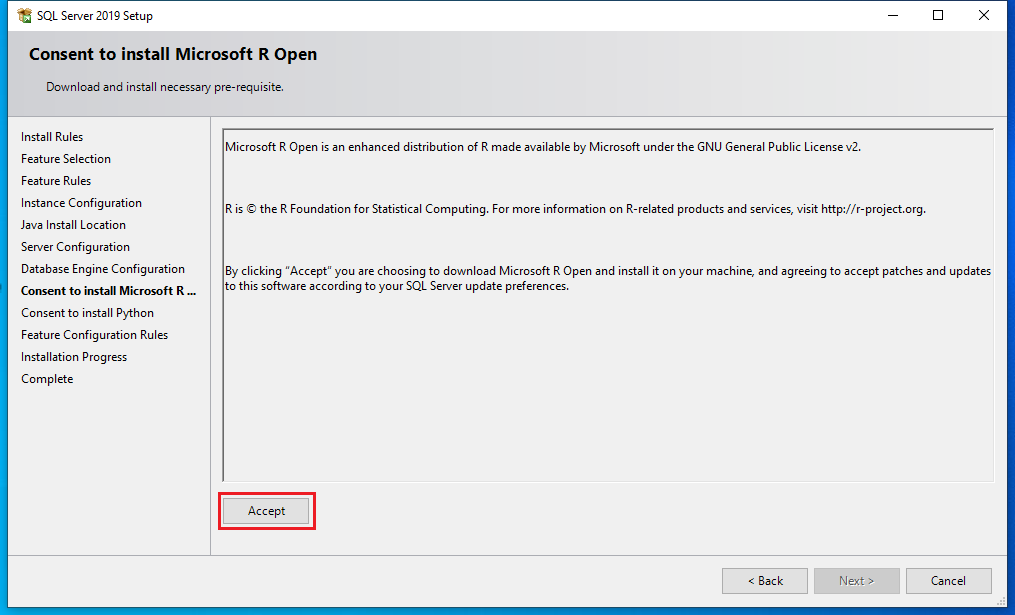Image resolution: width=1015 pixels, height=615 pixels.
Task: Select Consent to install Microsoft R step
Action: click(108, 291)
